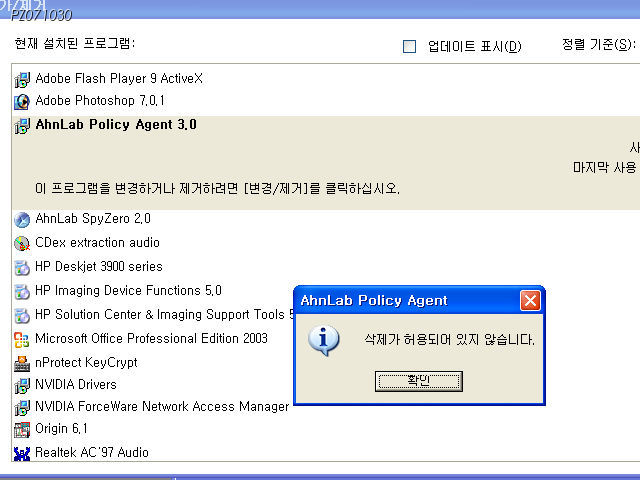Click the Origin 6.1 icon

[22, 429]
